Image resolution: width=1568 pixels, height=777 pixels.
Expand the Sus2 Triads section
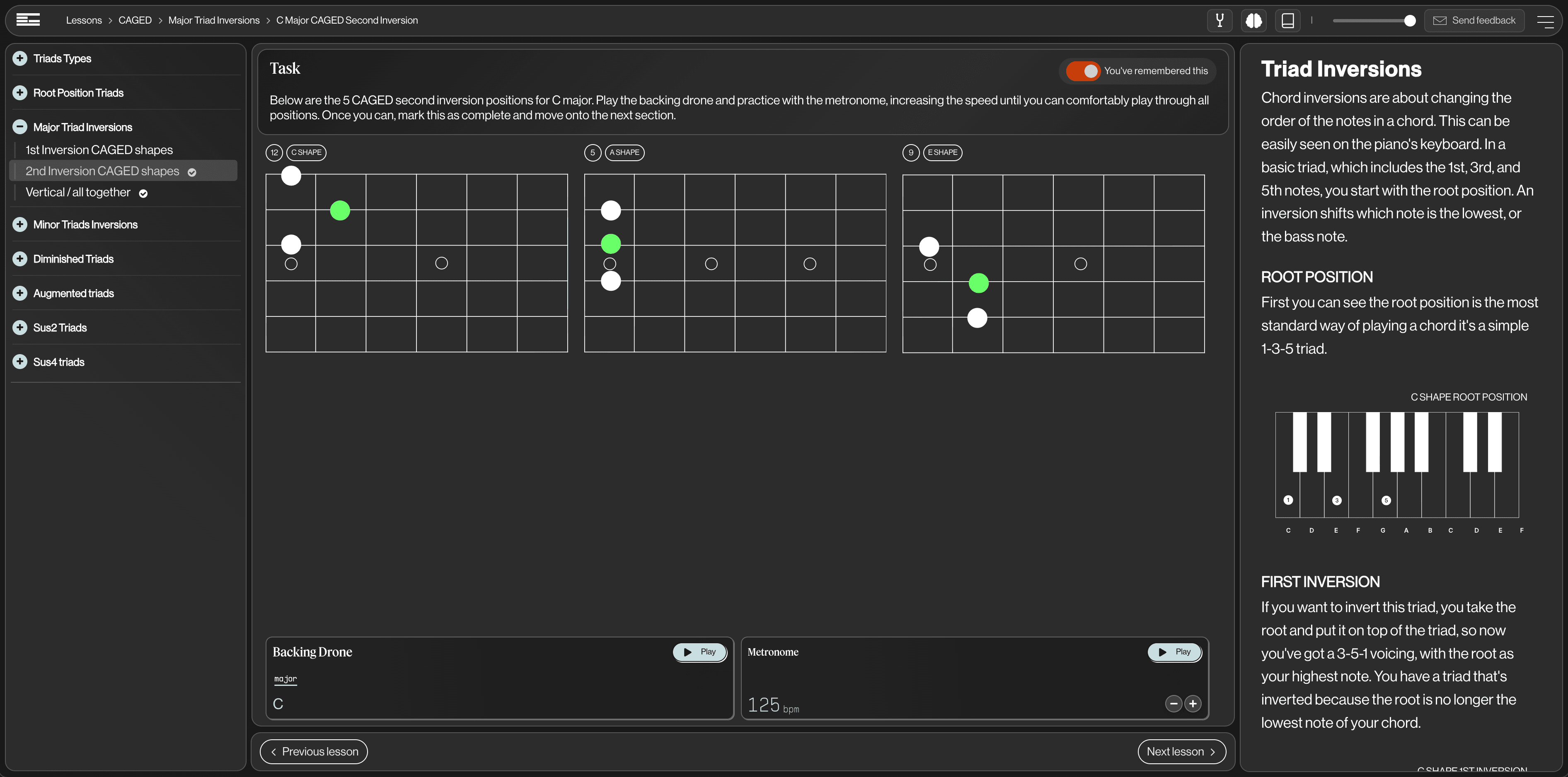pos(20,327)
